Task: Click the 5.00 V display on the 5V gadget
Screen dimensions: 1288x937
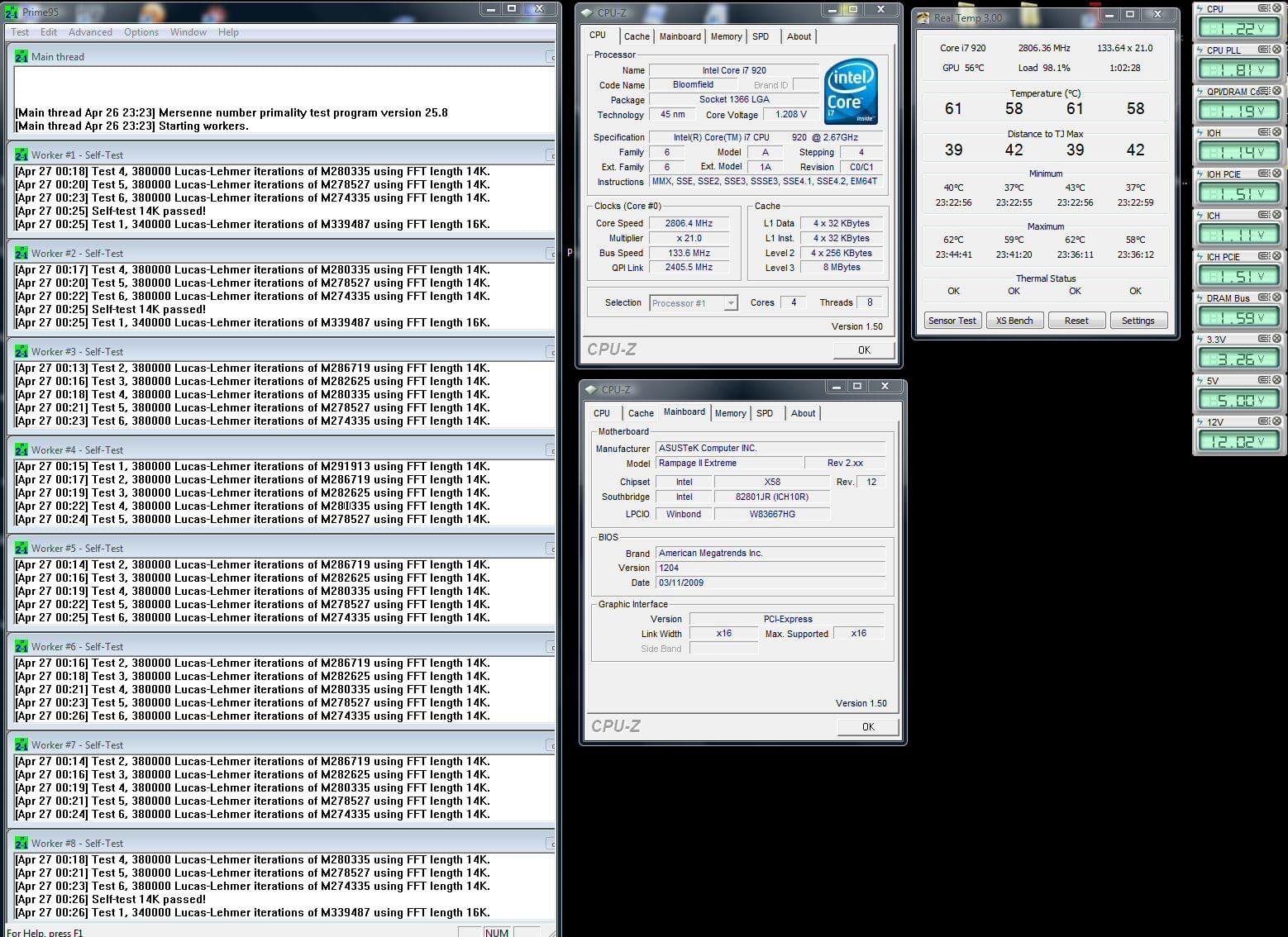Action: (x=1238, y=400)
